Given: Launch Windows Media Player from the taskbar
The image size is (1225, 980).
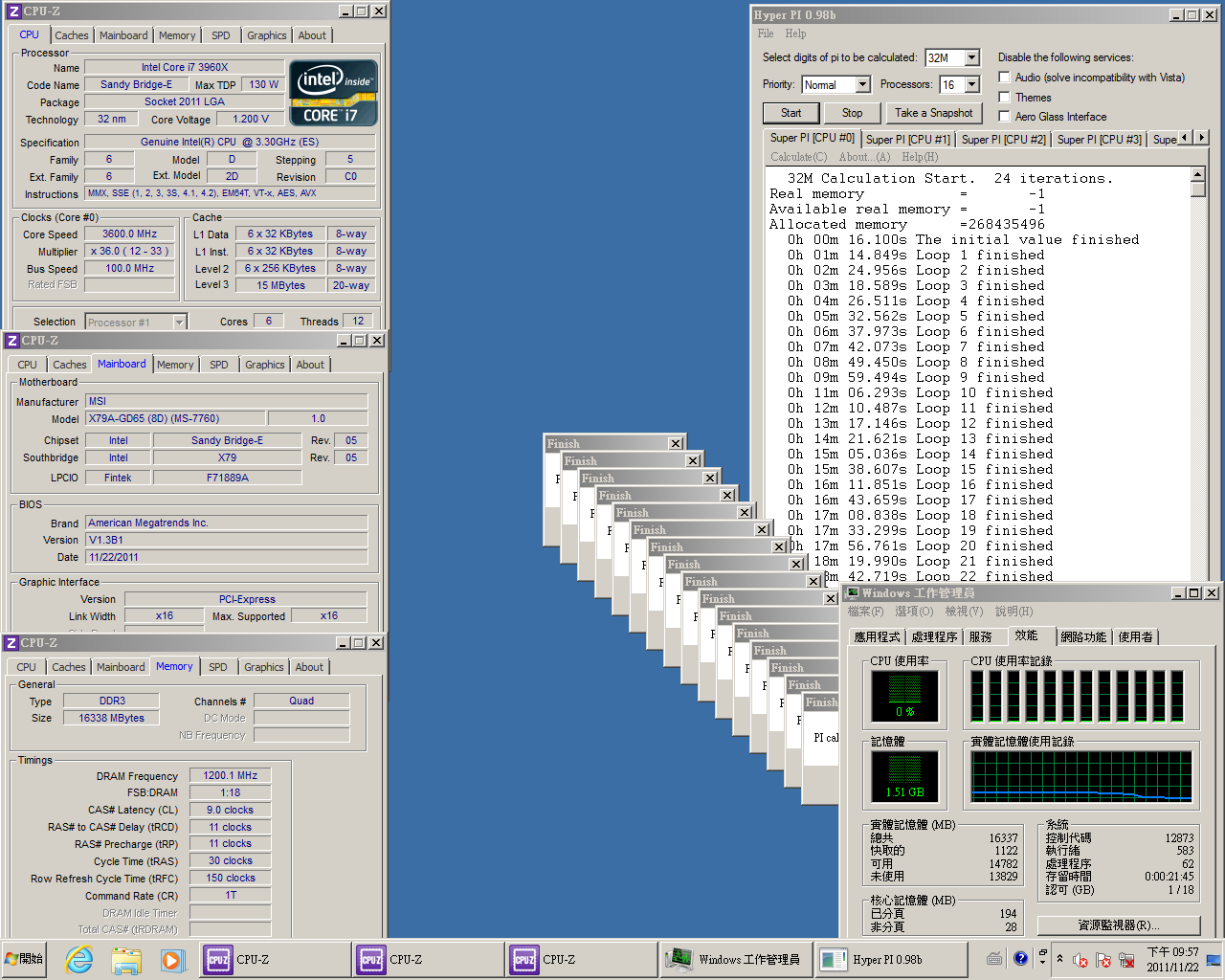Looking at the screenshot, I should [171, 959].
